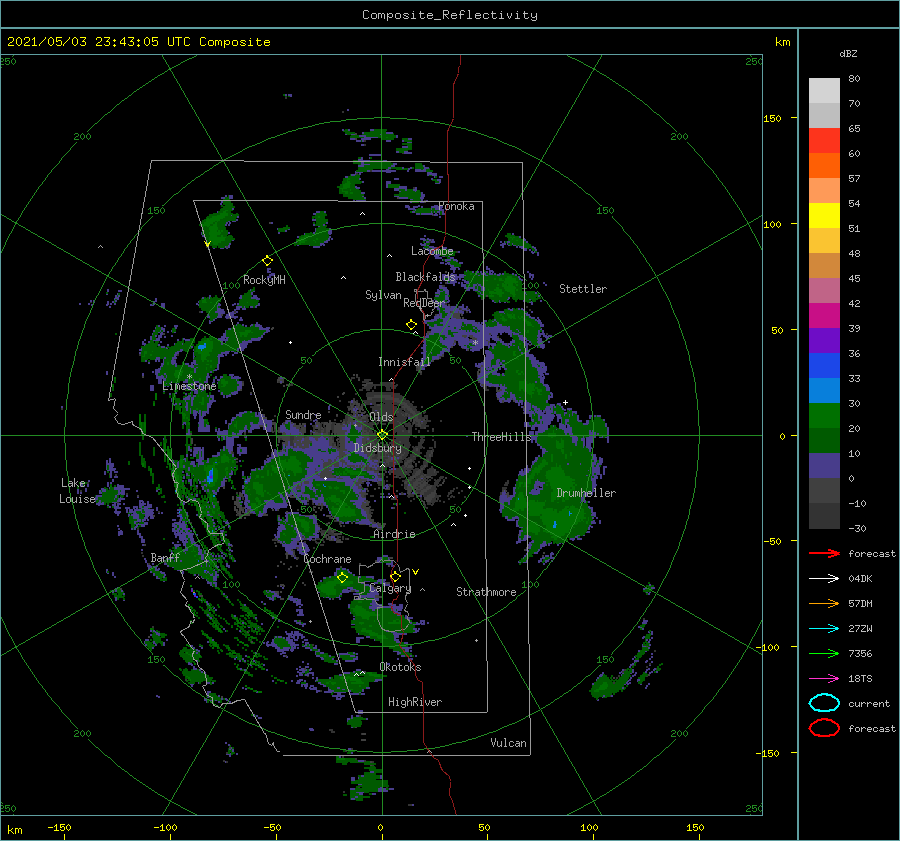Click the green 7356 arrow icon
Screen dimensions: 900x841
pyautogui.click(x=824, y=653)
